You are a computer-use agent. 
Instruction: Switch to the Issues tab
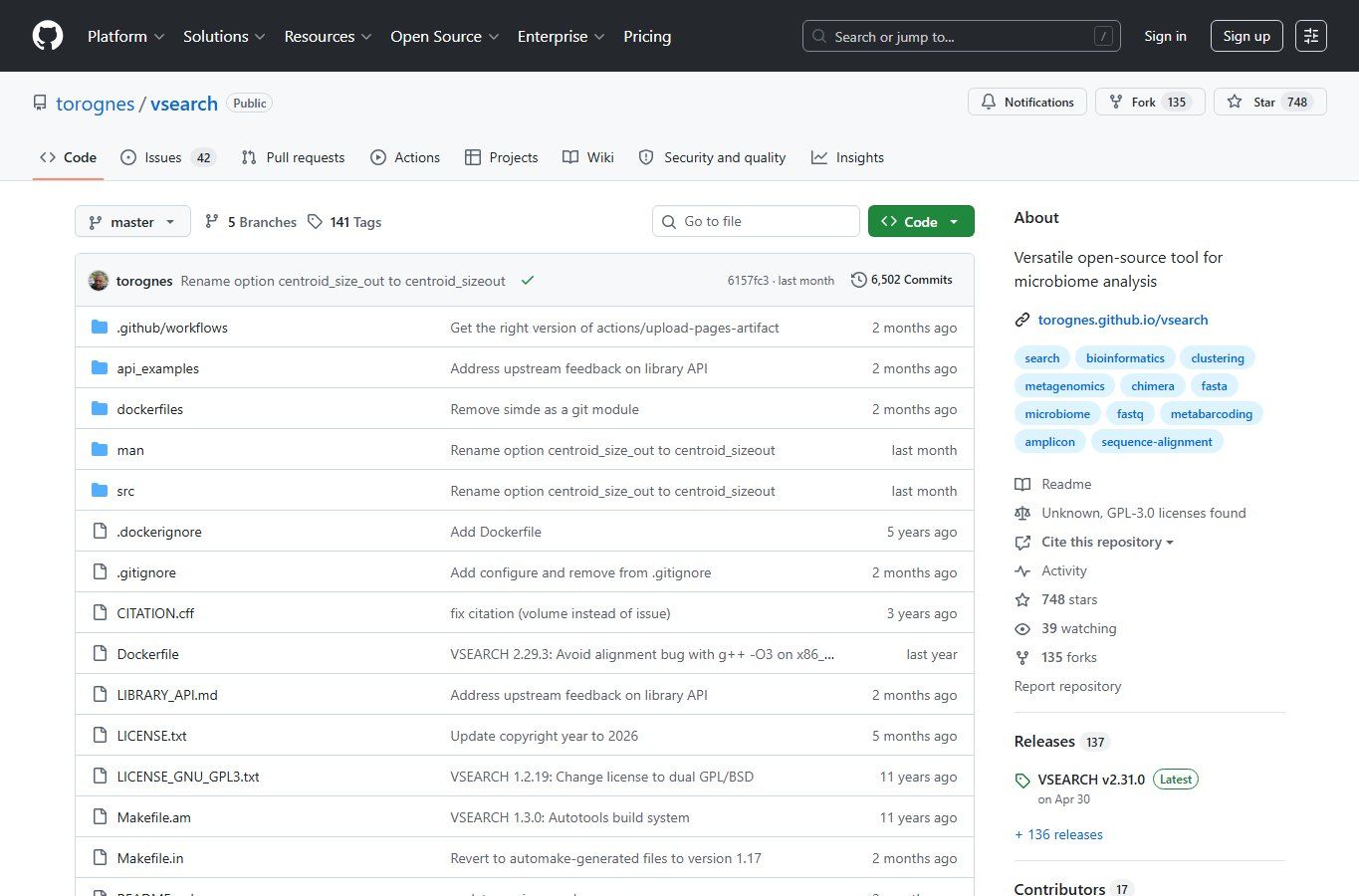click(x=167, y=157)
